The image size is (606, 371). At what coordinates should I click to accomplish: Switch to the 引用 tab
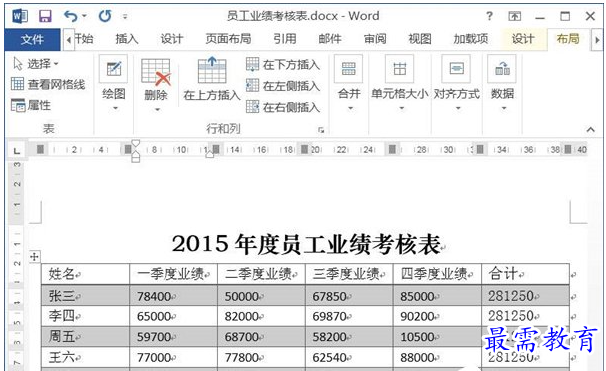(x=285, y=39)
